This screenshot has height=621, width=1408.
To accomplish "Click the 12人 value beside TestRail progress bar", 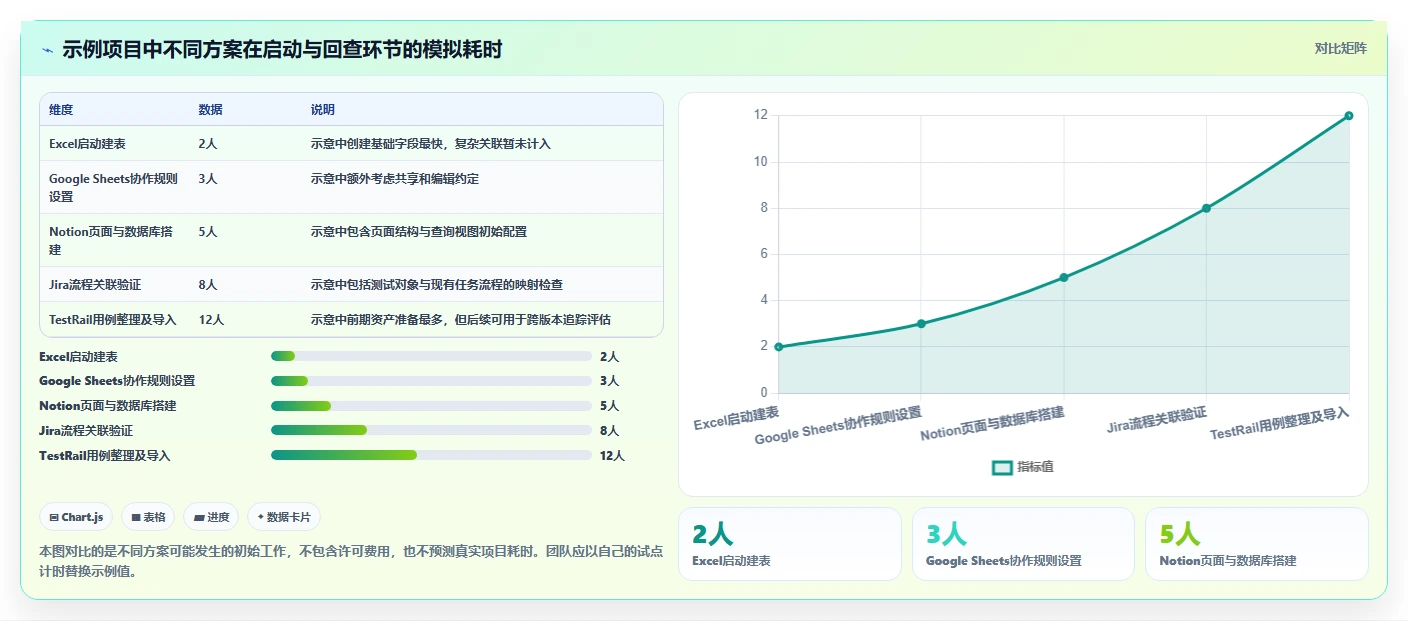I will pyautogui.click(x=612, y=455).
